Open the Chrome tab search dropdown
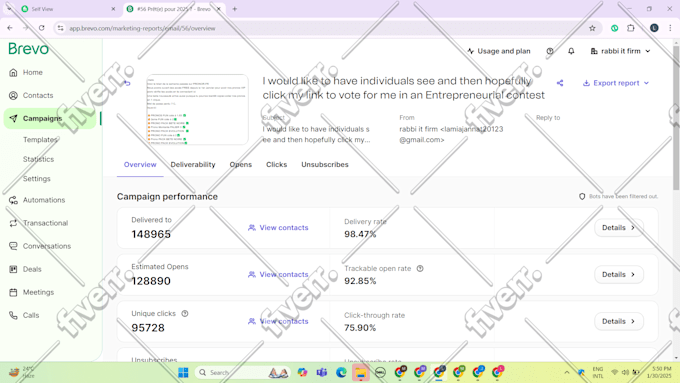The width and height of the screenshot is (680, 383). coord(9,9)
